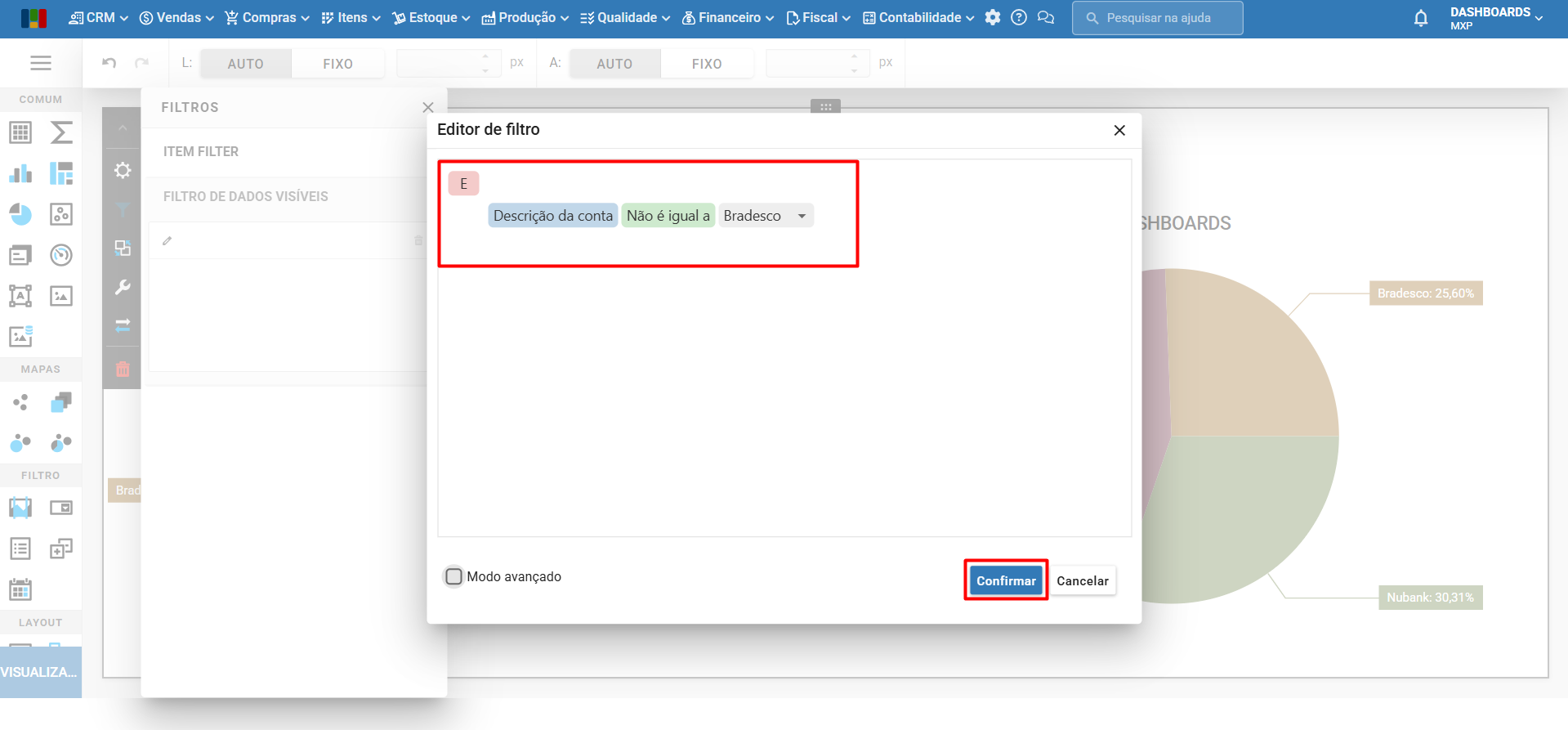Insert a Bubble Map item
Viewport: 1568px width, 730px height.
click(x=20, y=443)
